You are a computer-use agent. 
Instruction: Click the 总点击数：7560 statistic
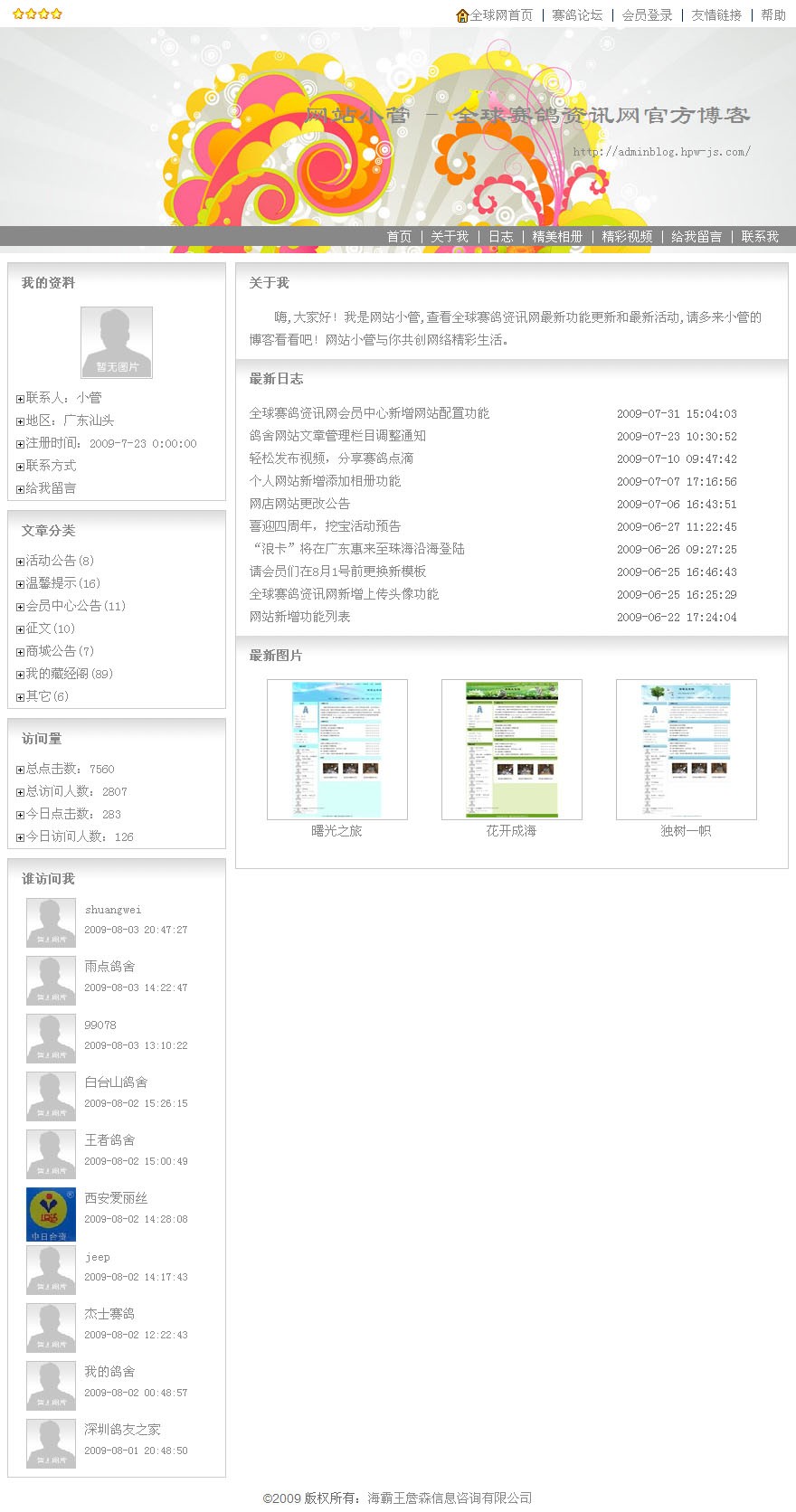tap(70, 769)
